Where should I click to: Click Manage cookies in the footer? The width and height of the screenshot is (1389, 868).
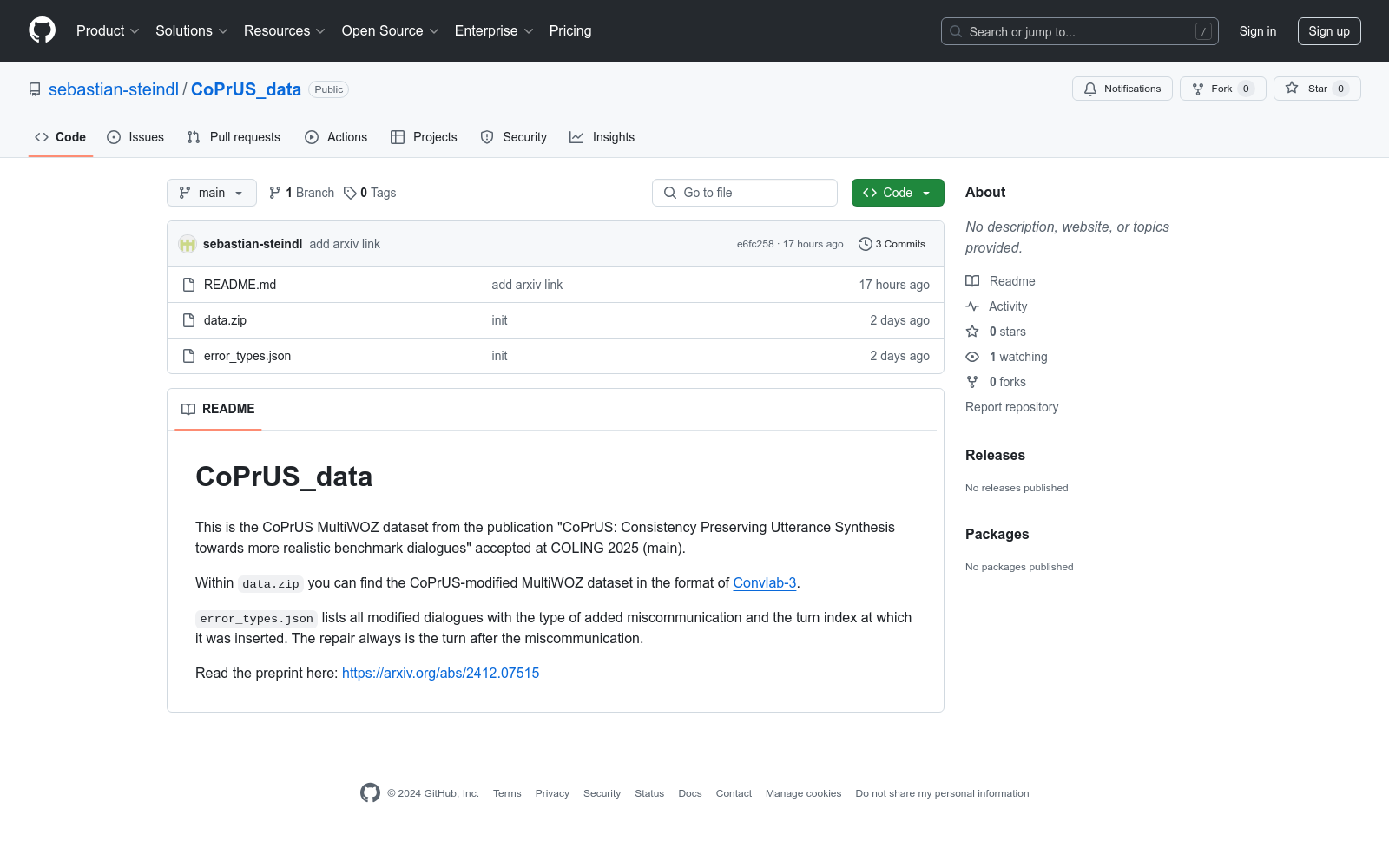click(803, 793)
